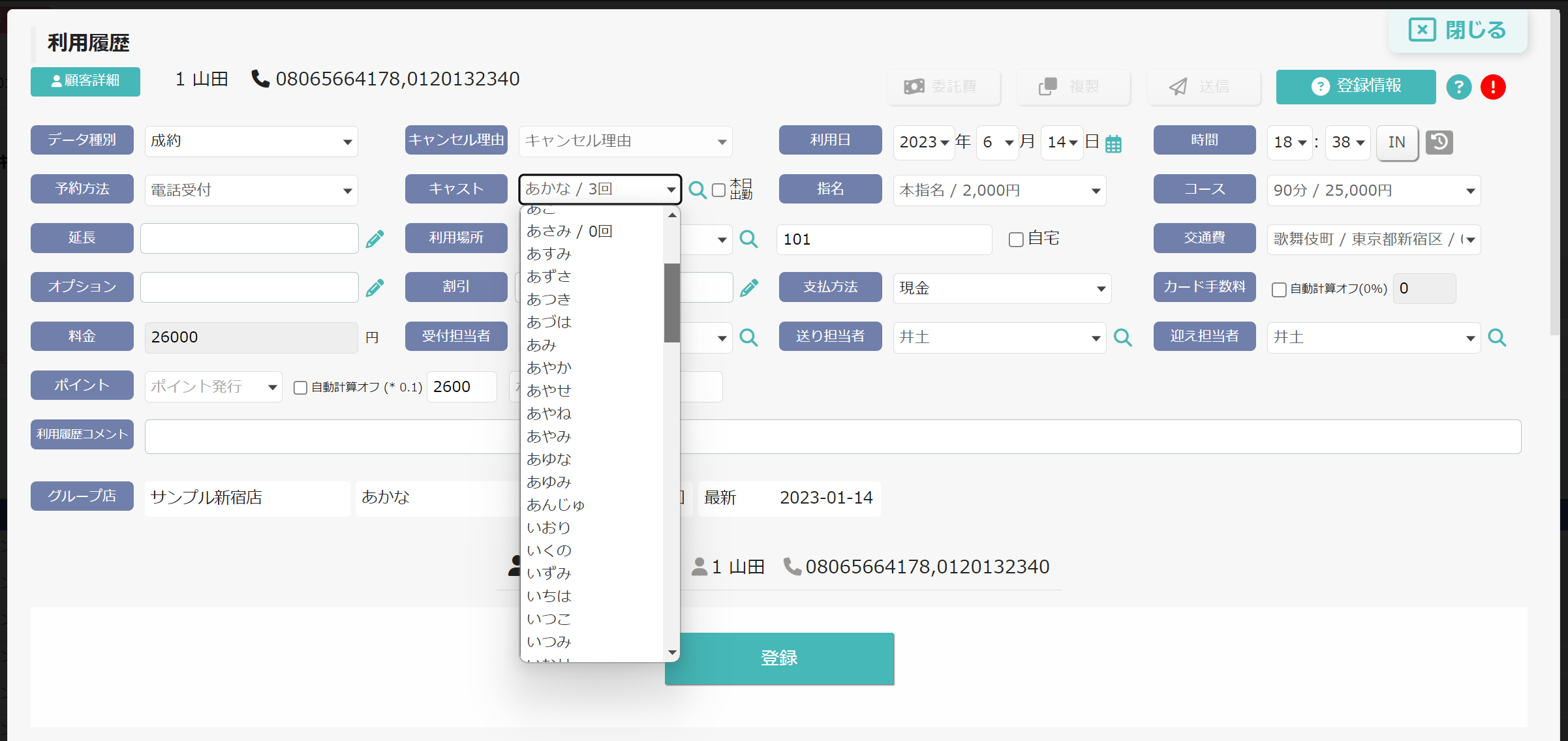Choose いおり from the cast list

pos(548,528)
